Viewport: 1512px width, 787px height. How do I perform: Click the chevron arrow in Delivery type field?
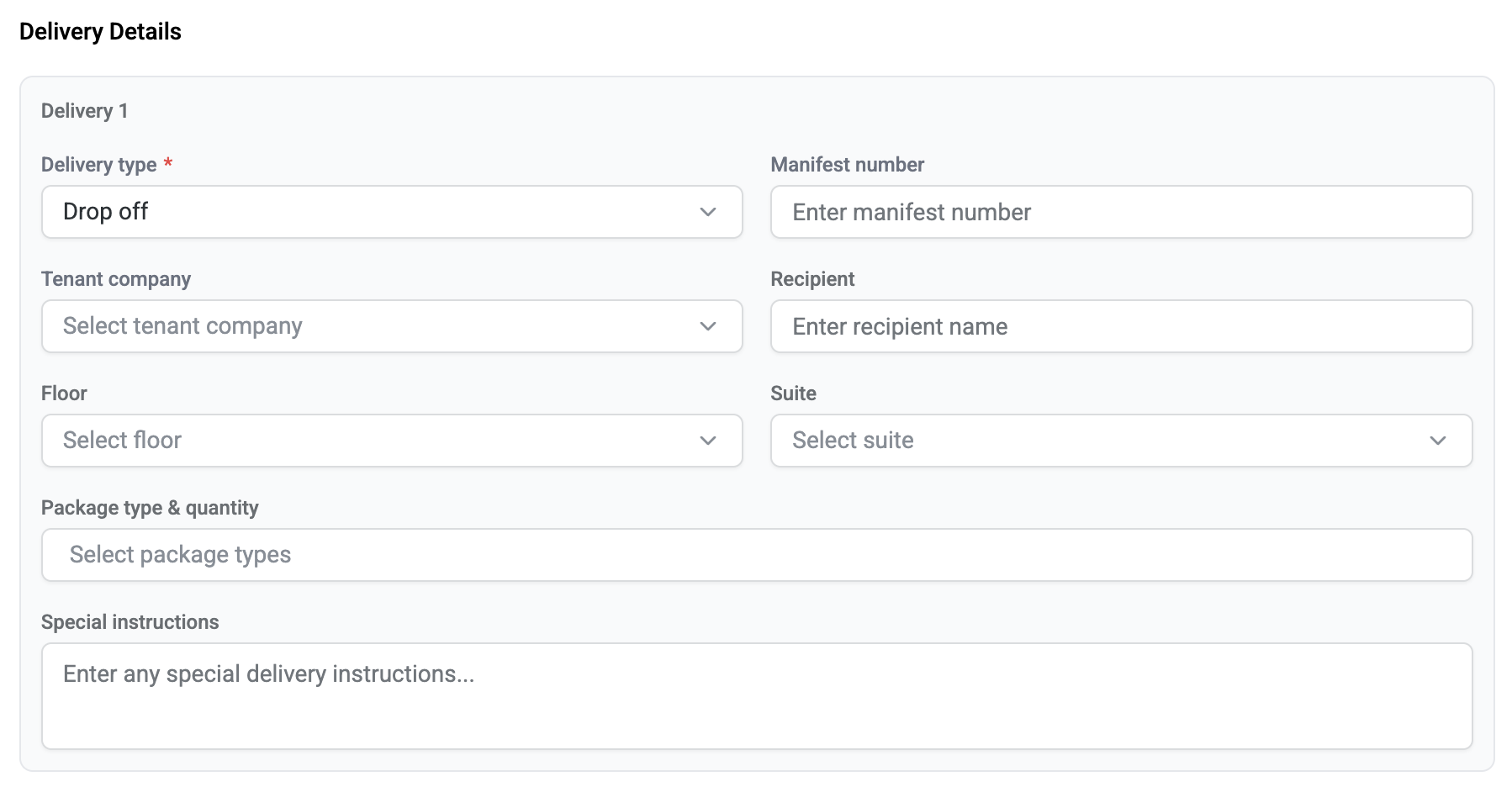[707, 212]
